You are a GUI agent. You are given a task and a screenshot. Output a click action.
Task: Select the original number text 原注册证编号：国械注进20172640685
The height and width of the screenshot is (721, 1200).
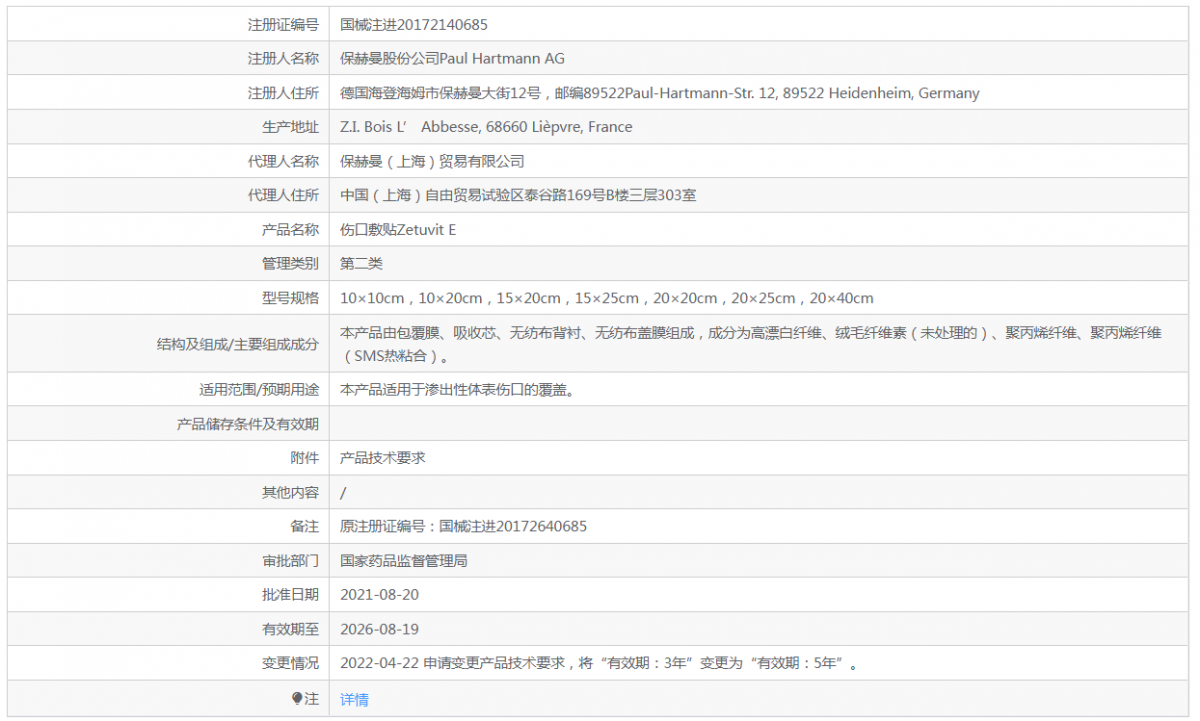(x=463, y=527)
